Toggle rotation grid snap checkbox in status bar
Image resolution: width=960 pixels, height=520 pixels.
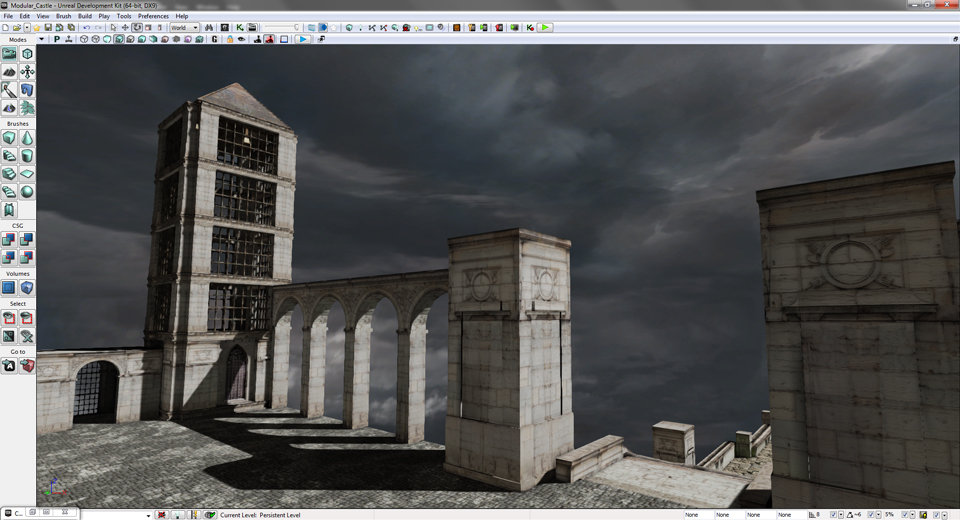pos(871,515)
